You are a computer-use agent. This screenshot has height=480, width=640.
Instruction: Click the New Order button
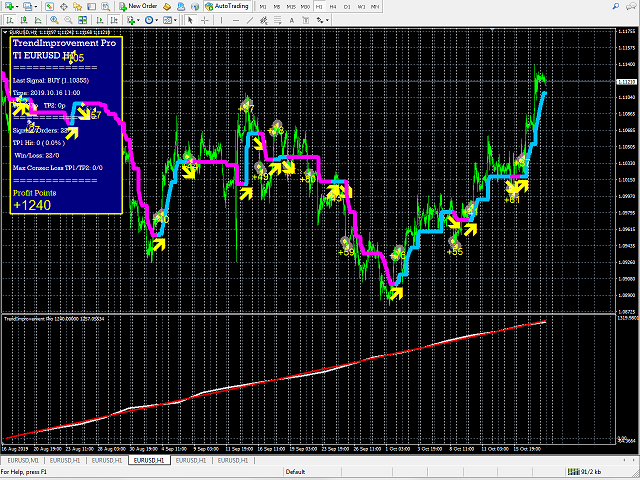coord(138,6)
